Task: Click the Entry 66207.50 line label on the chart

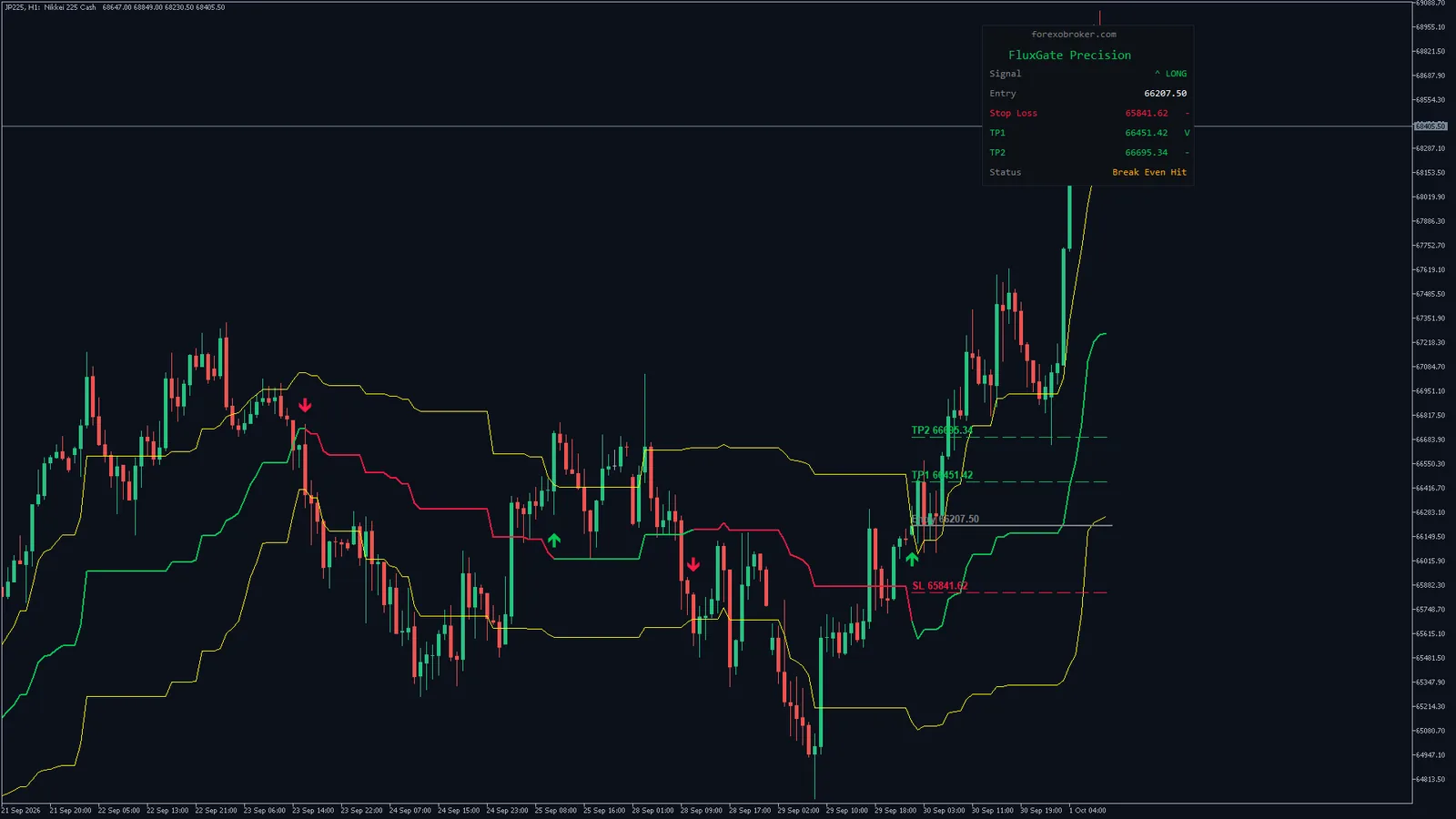Action: 945,520
